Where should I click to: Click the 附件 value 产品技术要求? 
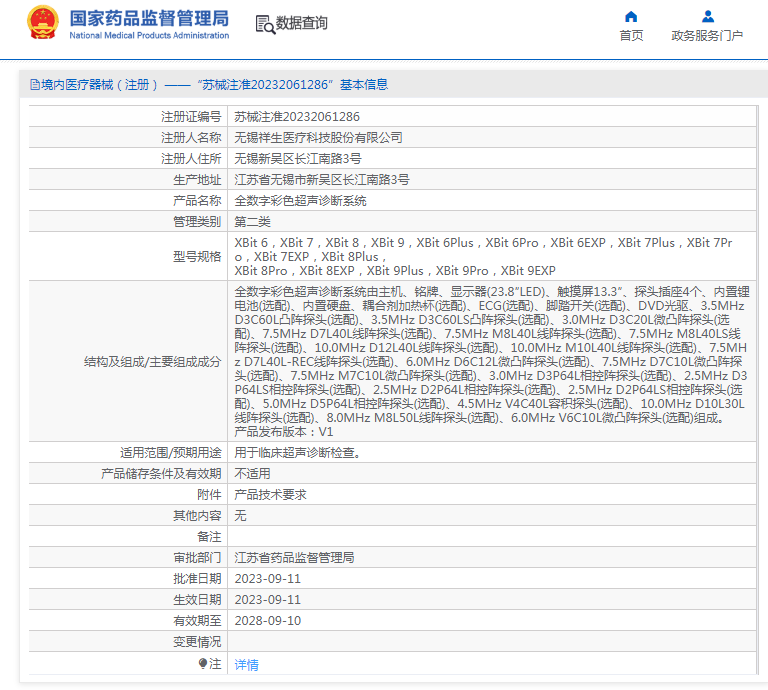270,494
